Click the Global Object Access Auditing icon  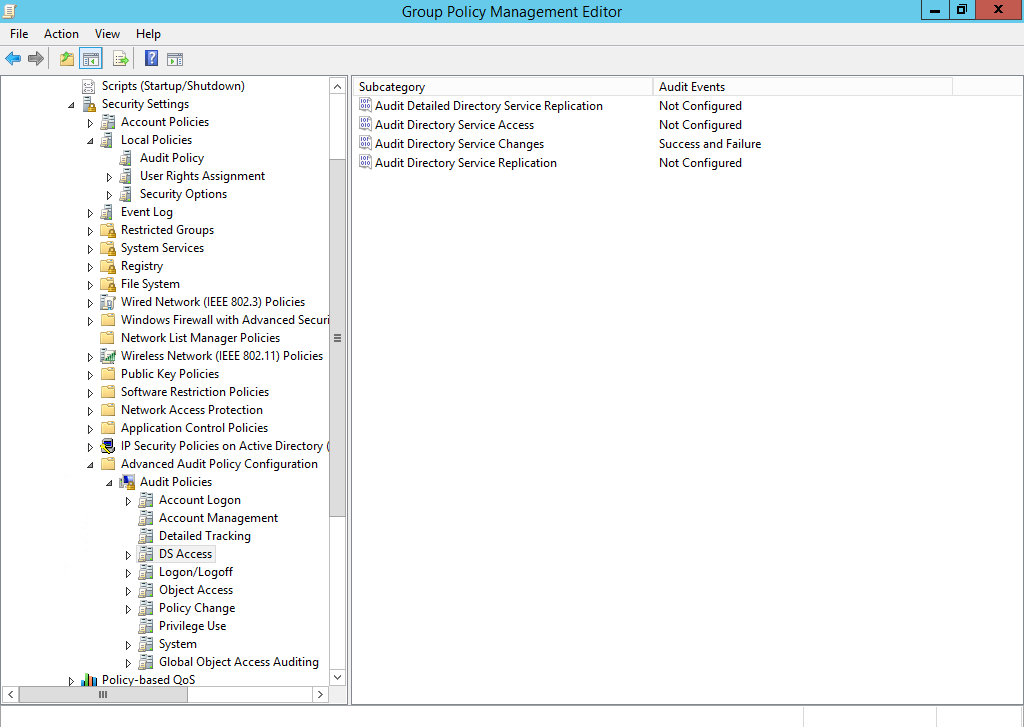click(x=146, y=662)
